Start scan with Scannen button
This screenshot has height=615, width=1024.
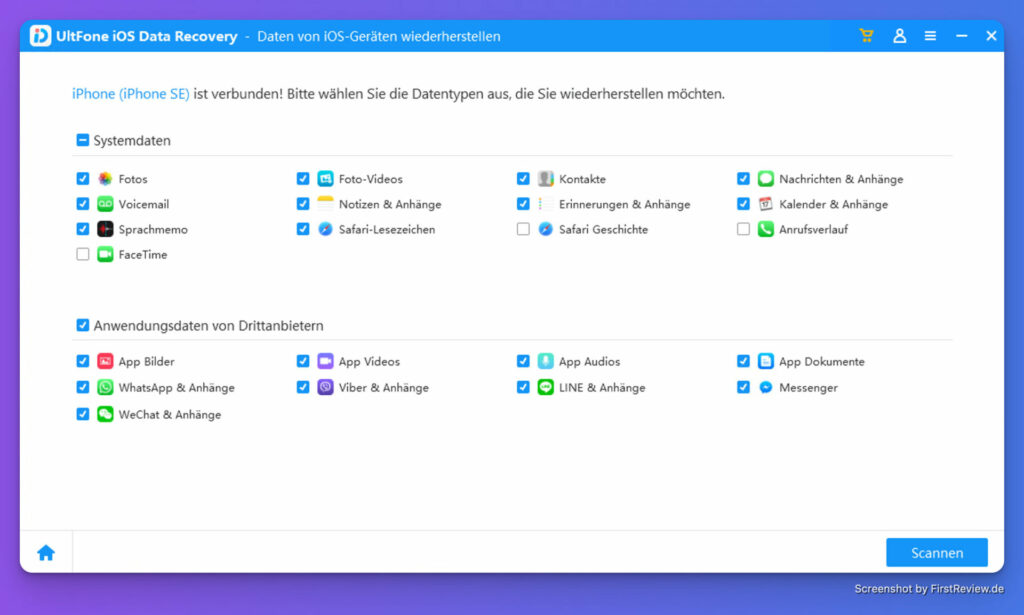(936, 553)
